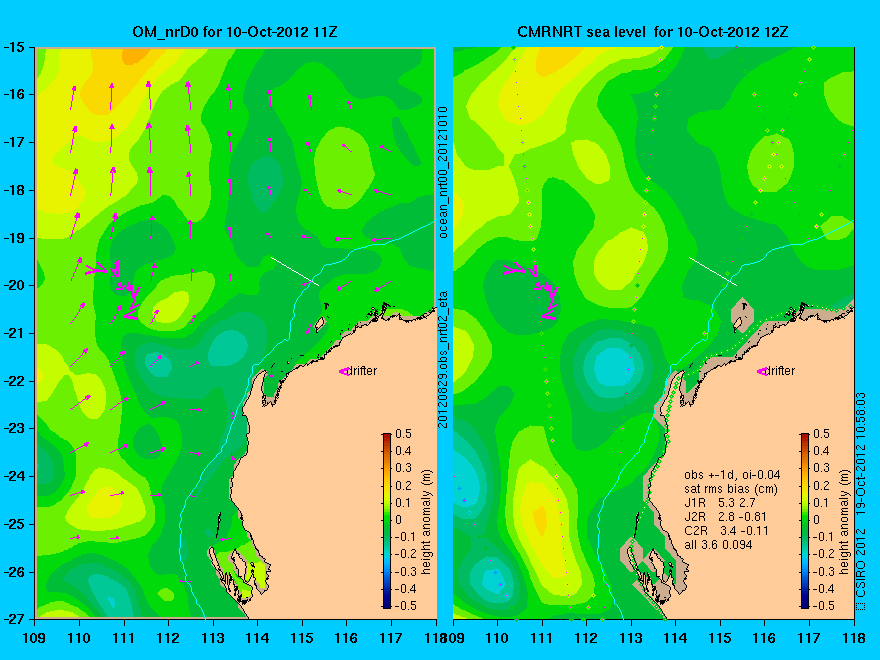Screen dimensions: 880x660
Task: Click the "obs +-1d, oi-0.04" statistics line
Action: [x=732, y=475]
